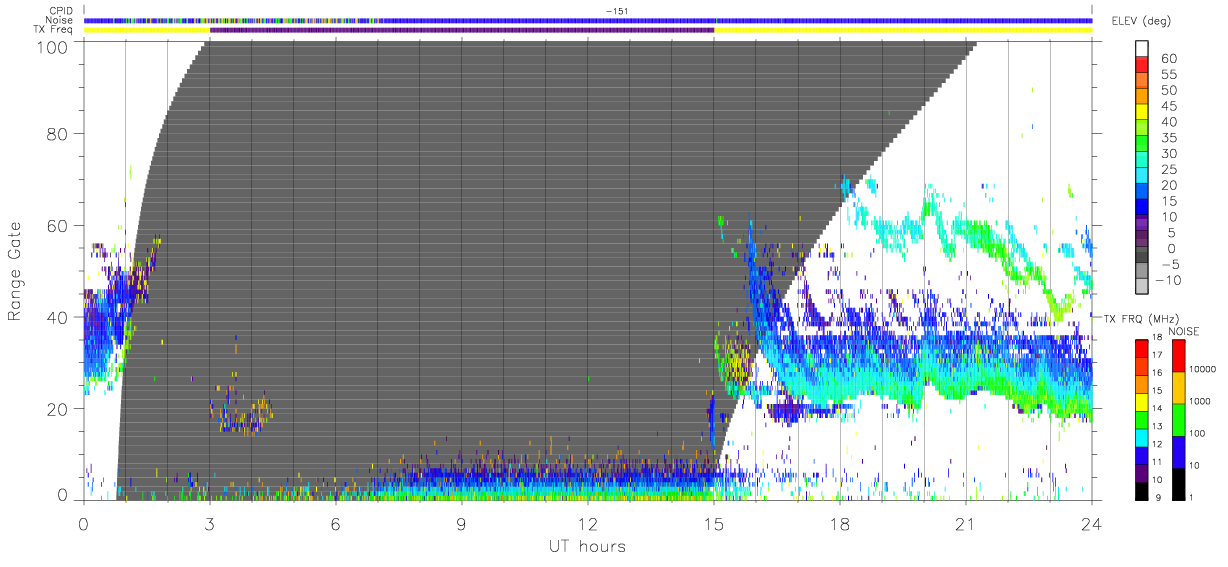Click the 18 tick on UT hours axis

point(840,524)
